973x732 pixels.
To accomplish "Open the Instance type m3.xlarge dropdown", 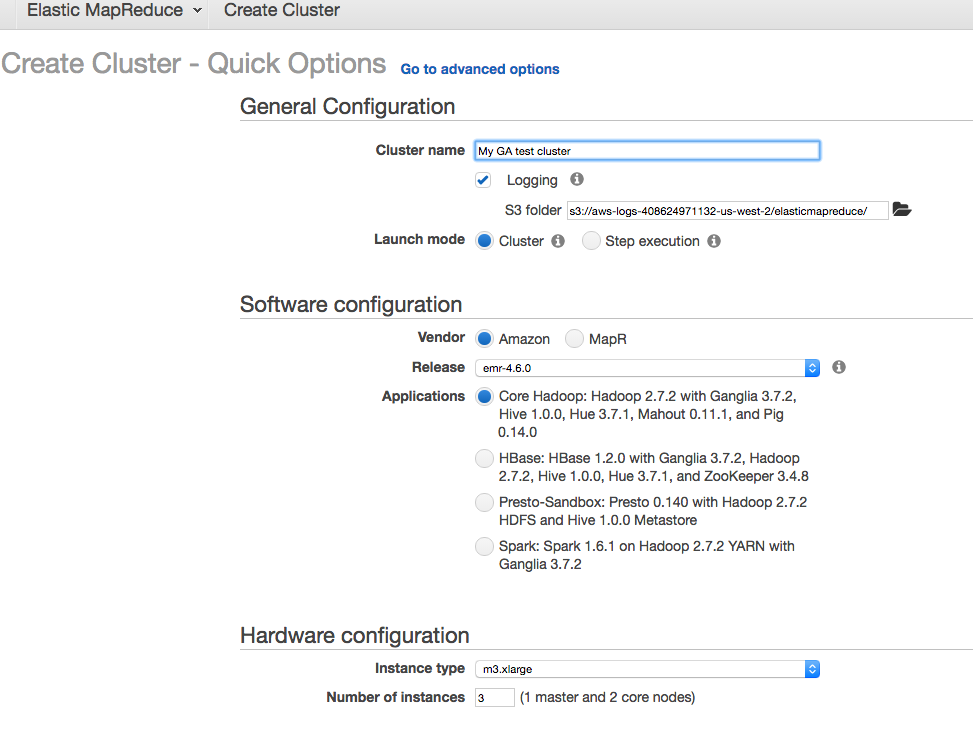I will pos(647,669).
